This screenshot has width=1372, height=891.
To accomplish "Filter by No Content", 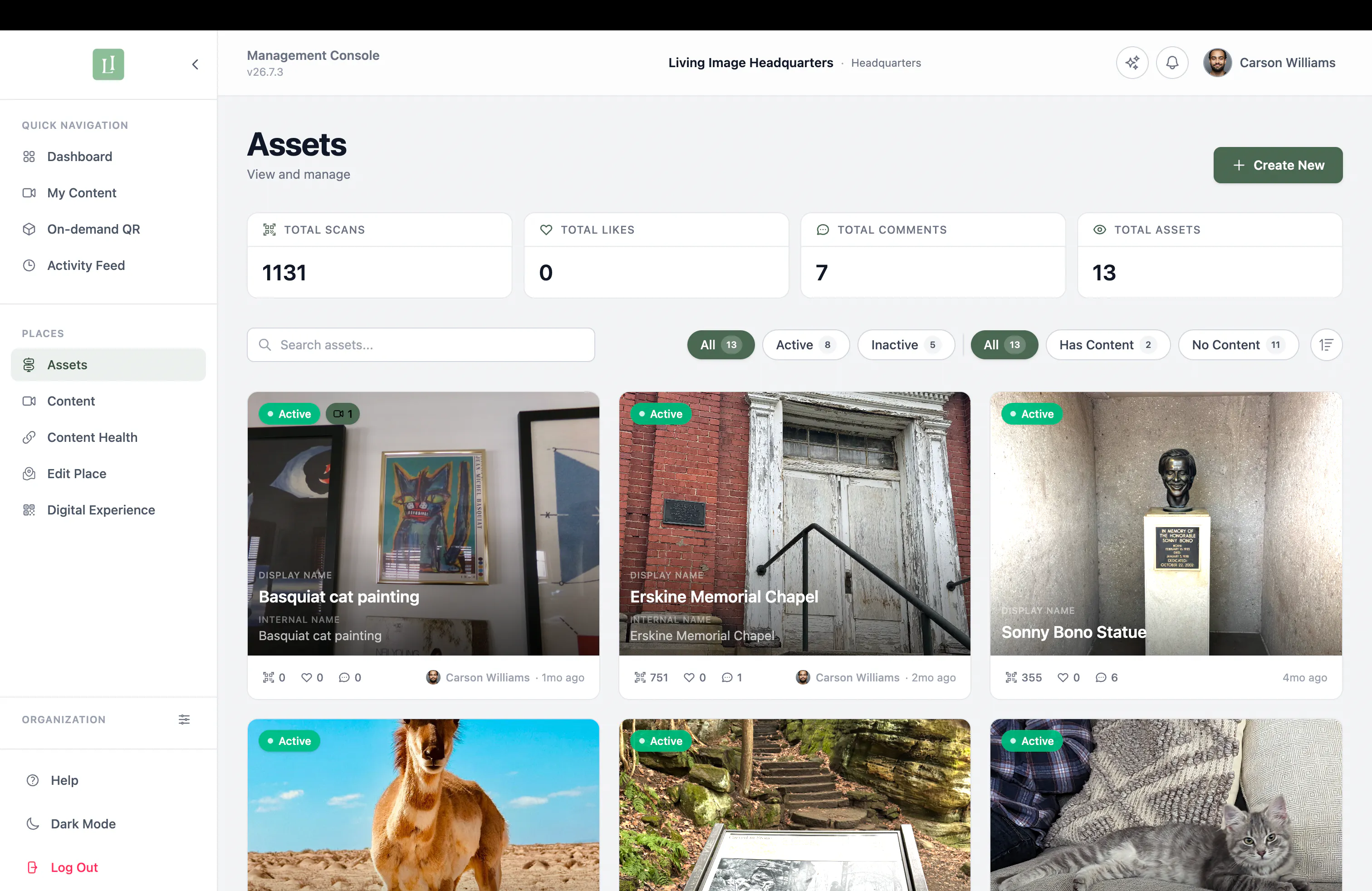I will coord(1238,345).
